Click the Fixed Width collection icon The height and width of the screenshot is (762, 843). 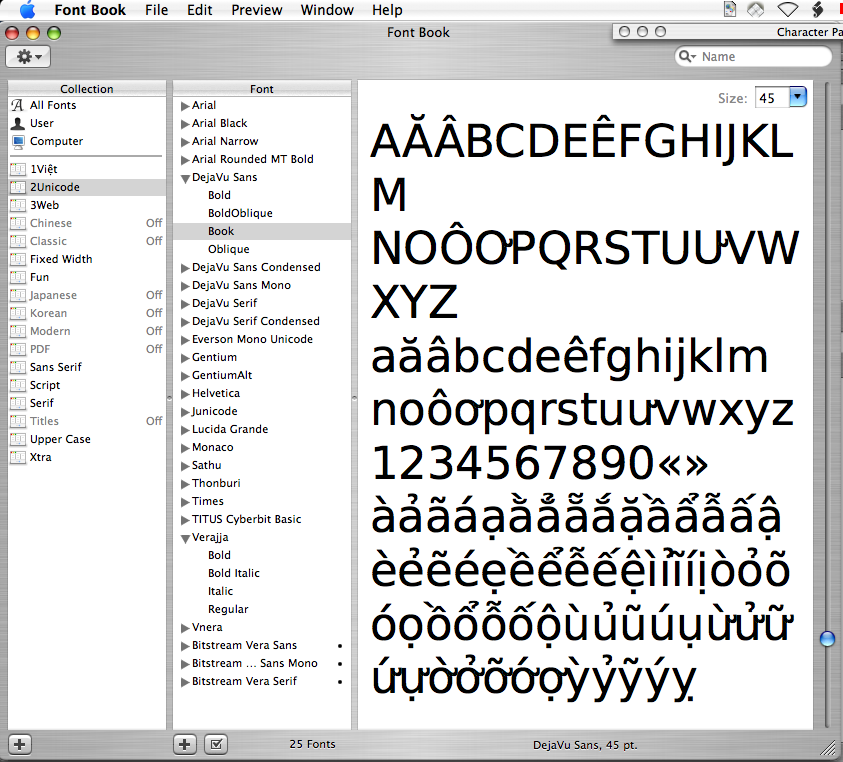18,259
